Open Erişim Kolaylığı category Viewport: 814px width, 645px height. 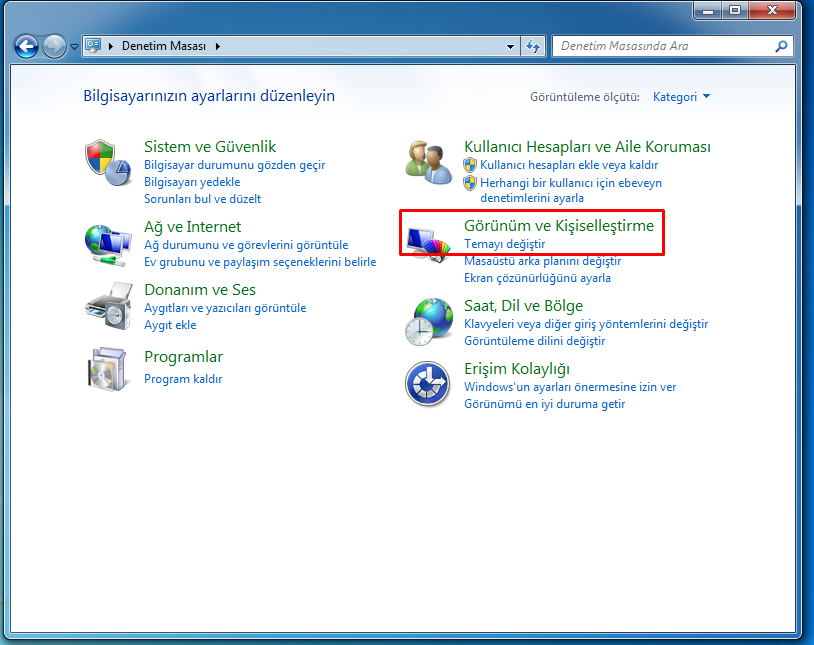tap(517, 369)
